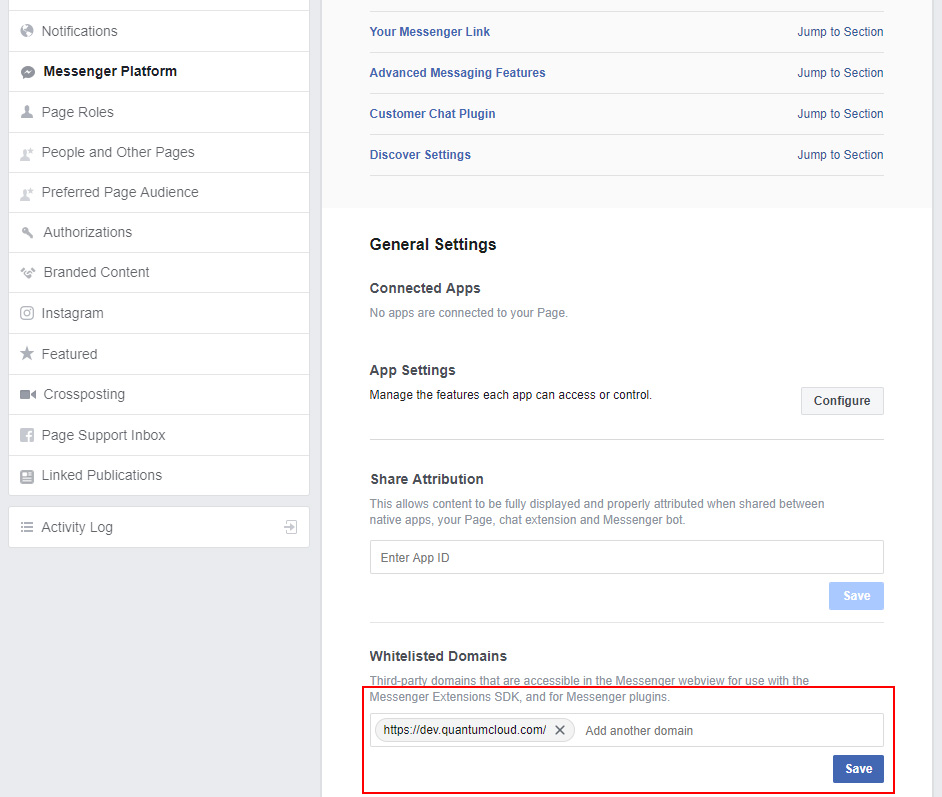Viewport: 942px width, 797px height.
Task: Click the Crossposting video camera icon
Action: pos(28,394)
